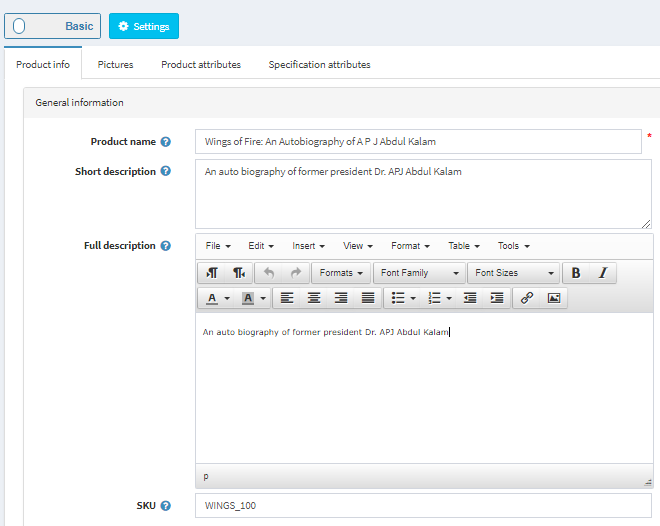Viewport: 660px width, 526px height.
Task: Insert a bulleted list
Action: pyautogui.click(x=398, y=298)
